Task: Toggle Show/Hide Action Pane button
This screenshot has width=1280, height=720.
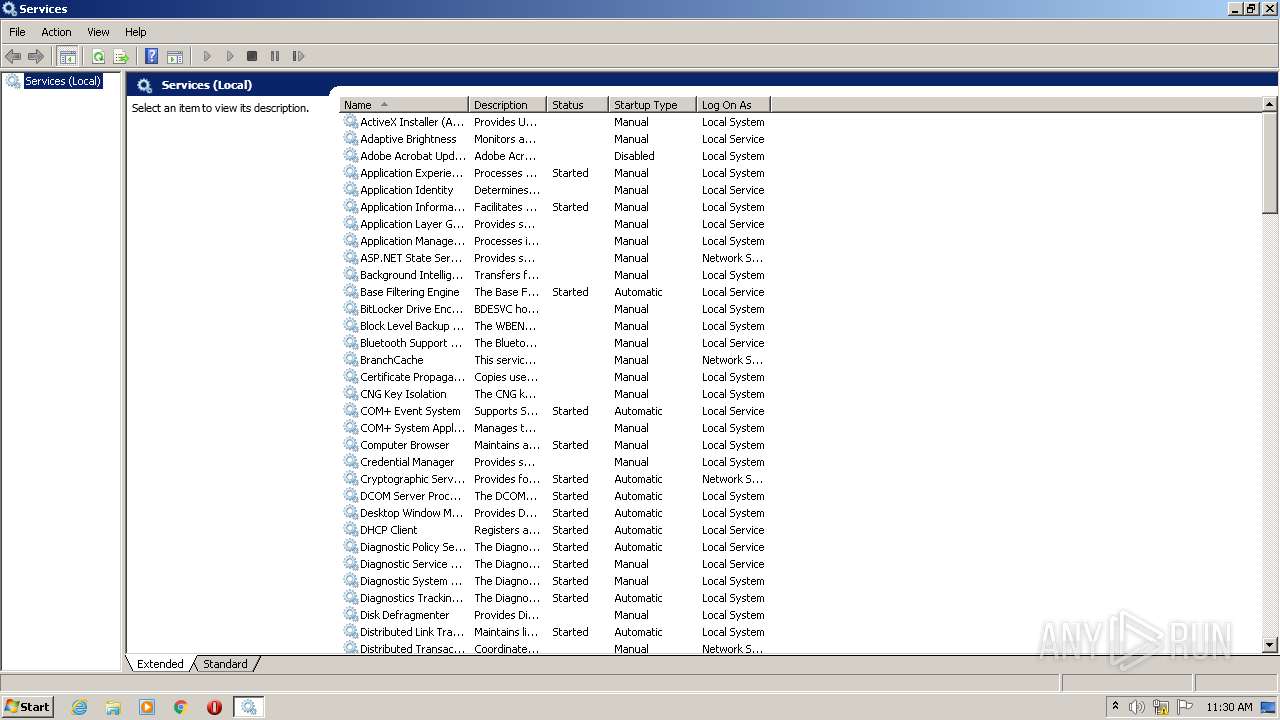Action: 175,57
